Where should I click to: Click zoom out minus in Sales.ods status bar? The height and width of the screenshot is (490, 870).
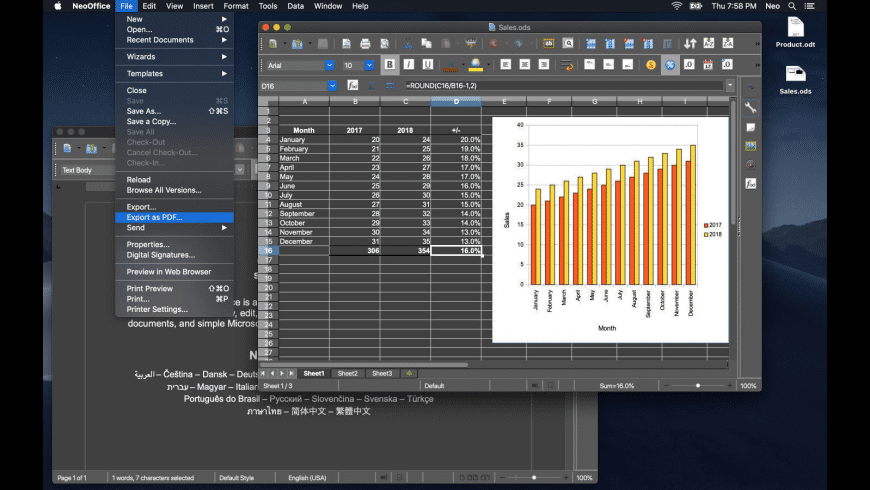point(666,385)
